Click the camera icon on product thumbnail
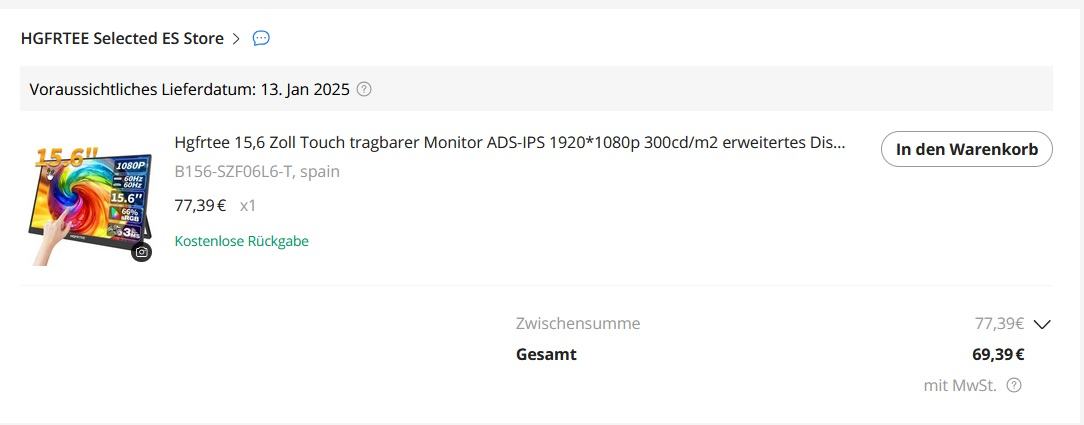 pyautogui.click(x=142, y=253)
